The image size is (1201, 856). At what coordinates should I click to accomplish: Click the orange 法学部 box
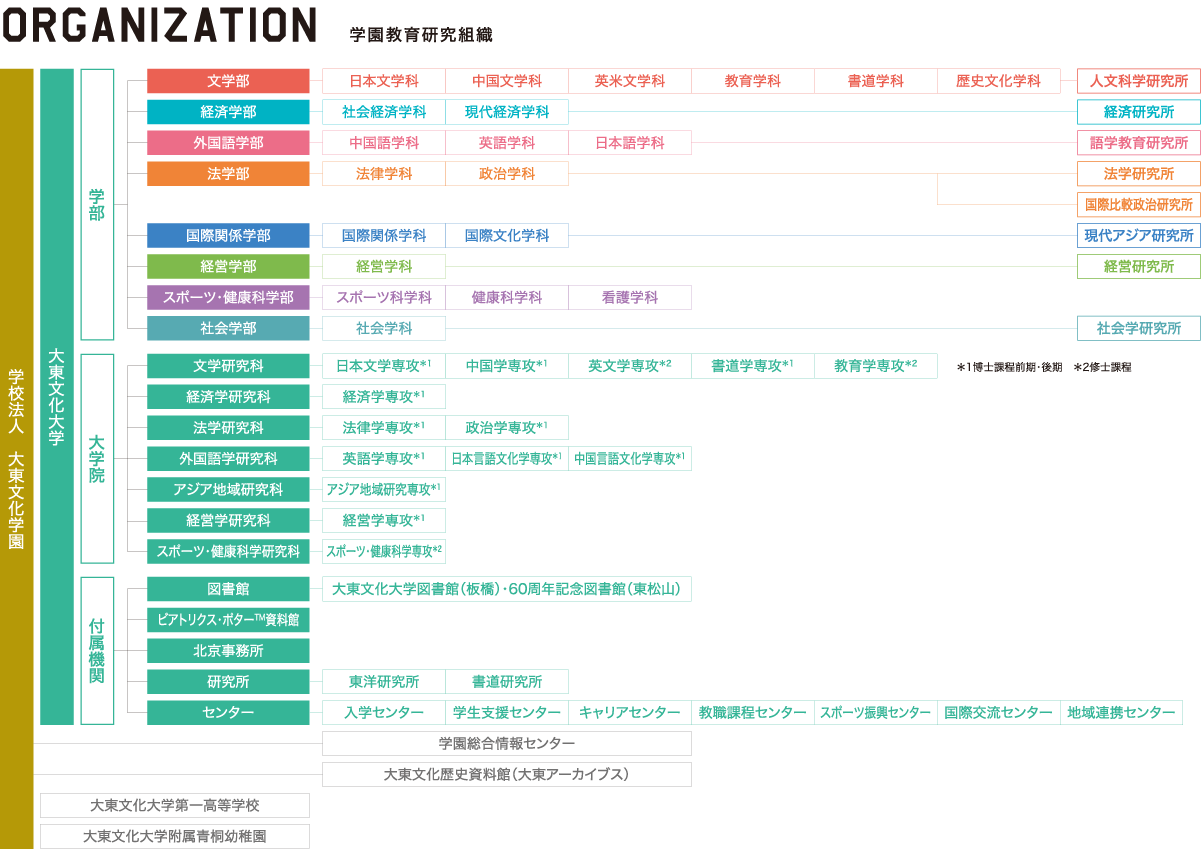(228, 174)
